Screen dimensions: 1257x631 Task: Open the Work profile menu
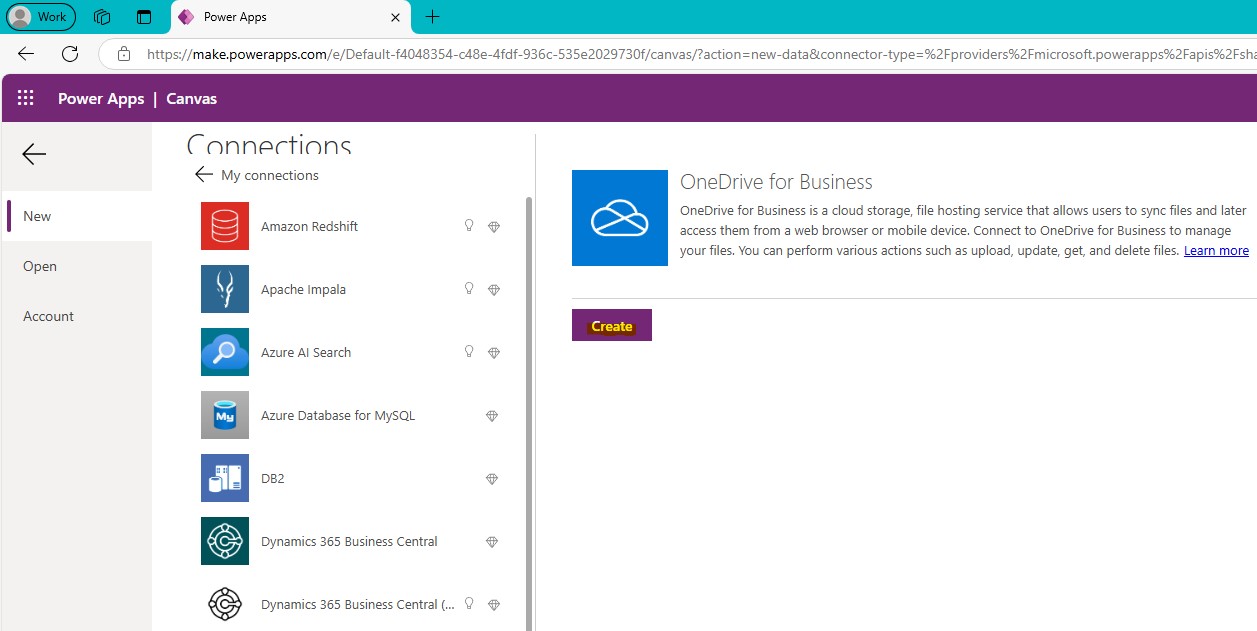(x=41, y=17)
